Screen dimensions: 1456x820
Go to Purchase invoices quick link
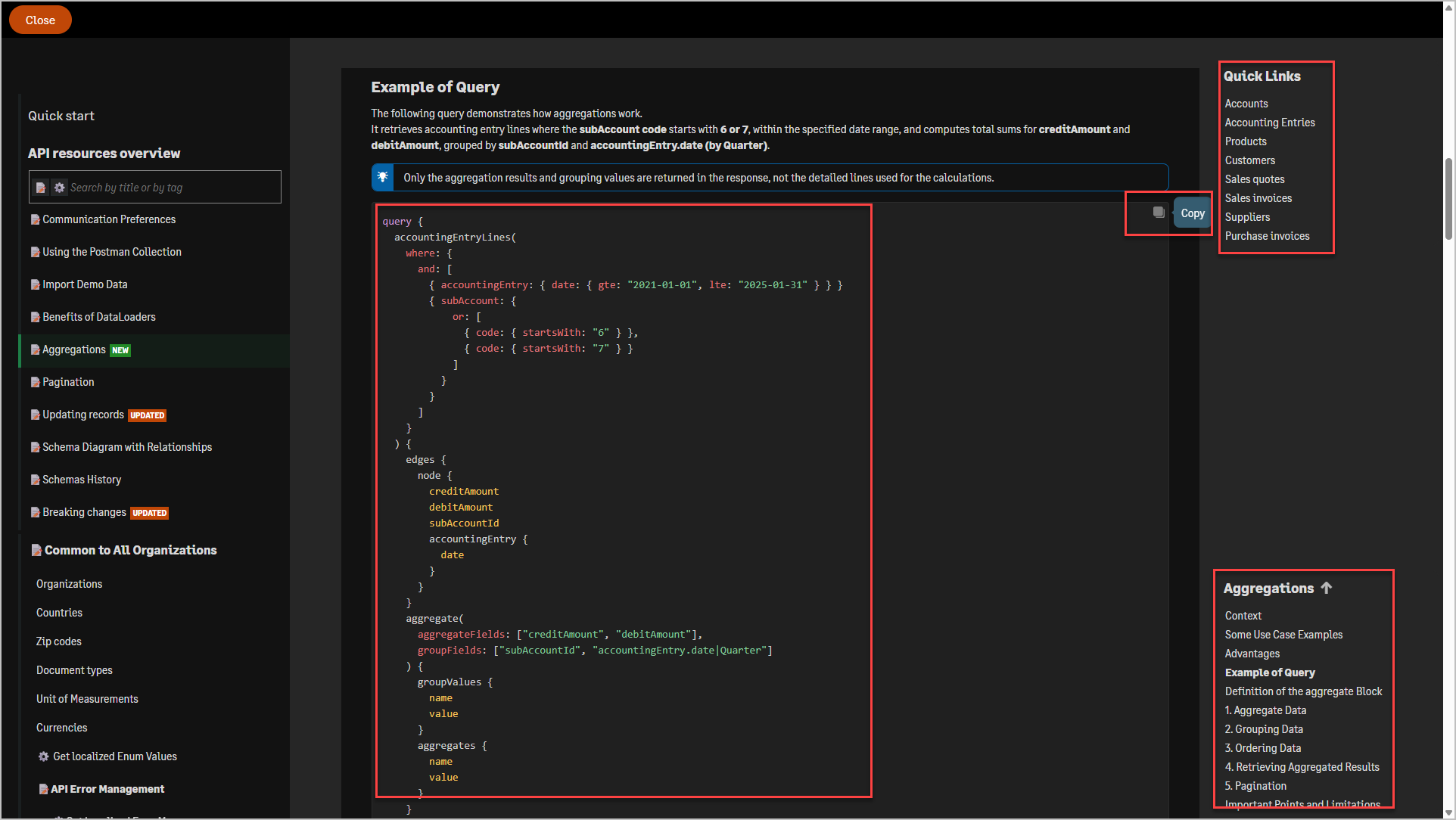[x=1268, y=236]
